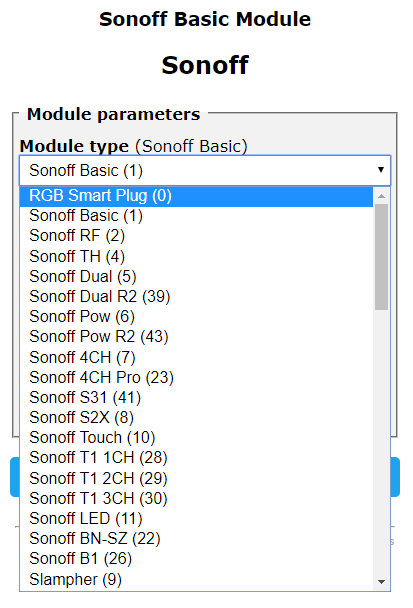Click the module type dropdown arrow
The height and width of the screenshot is (608, 413).
380,170
